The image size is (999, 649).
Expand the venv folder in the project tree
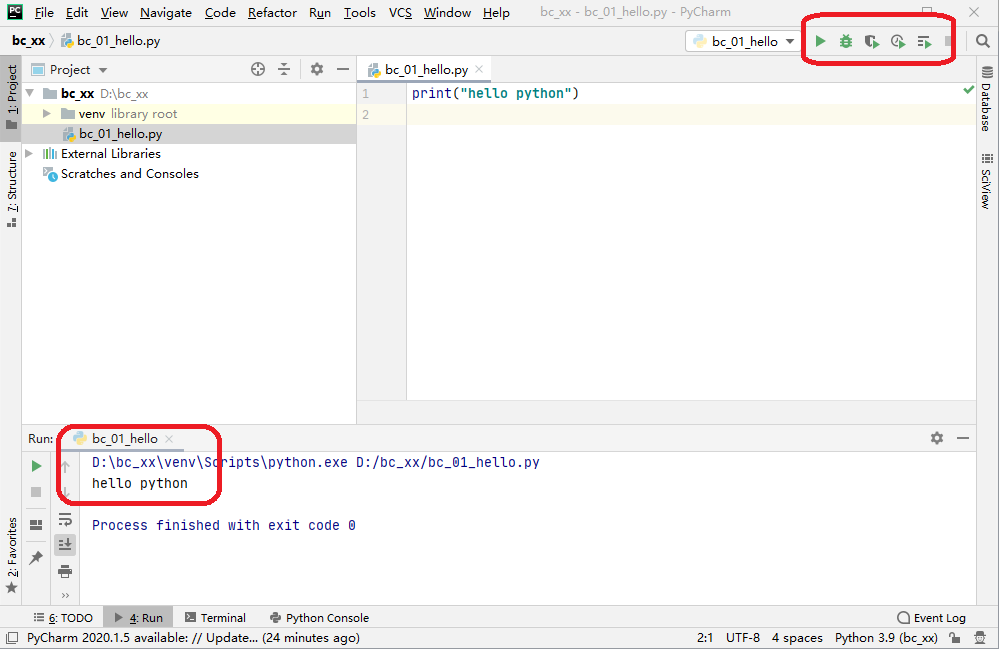click(47, 114)
